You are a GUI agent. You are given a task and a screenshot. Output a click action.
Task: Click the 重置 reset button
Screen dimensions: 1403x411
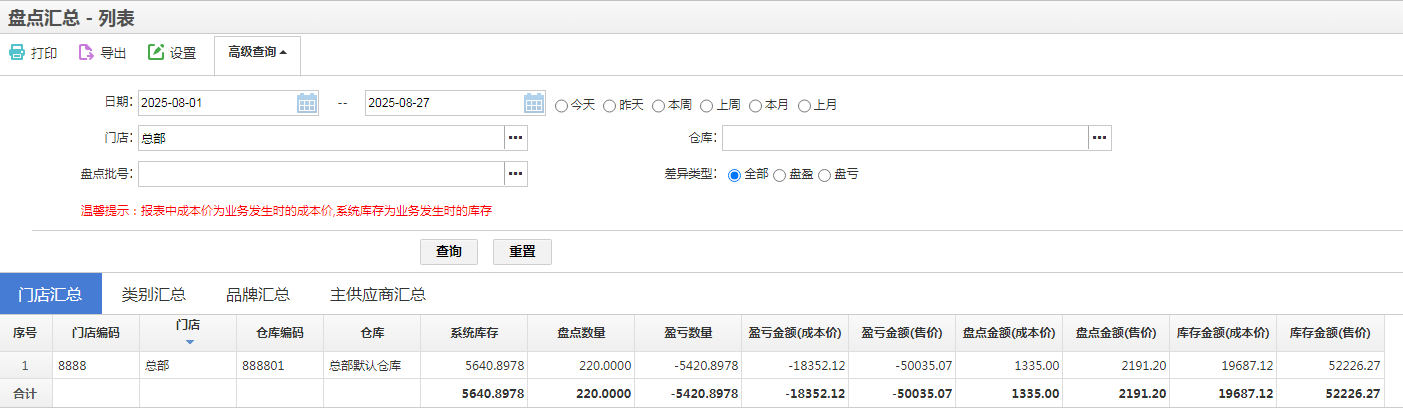coord(522,252)
